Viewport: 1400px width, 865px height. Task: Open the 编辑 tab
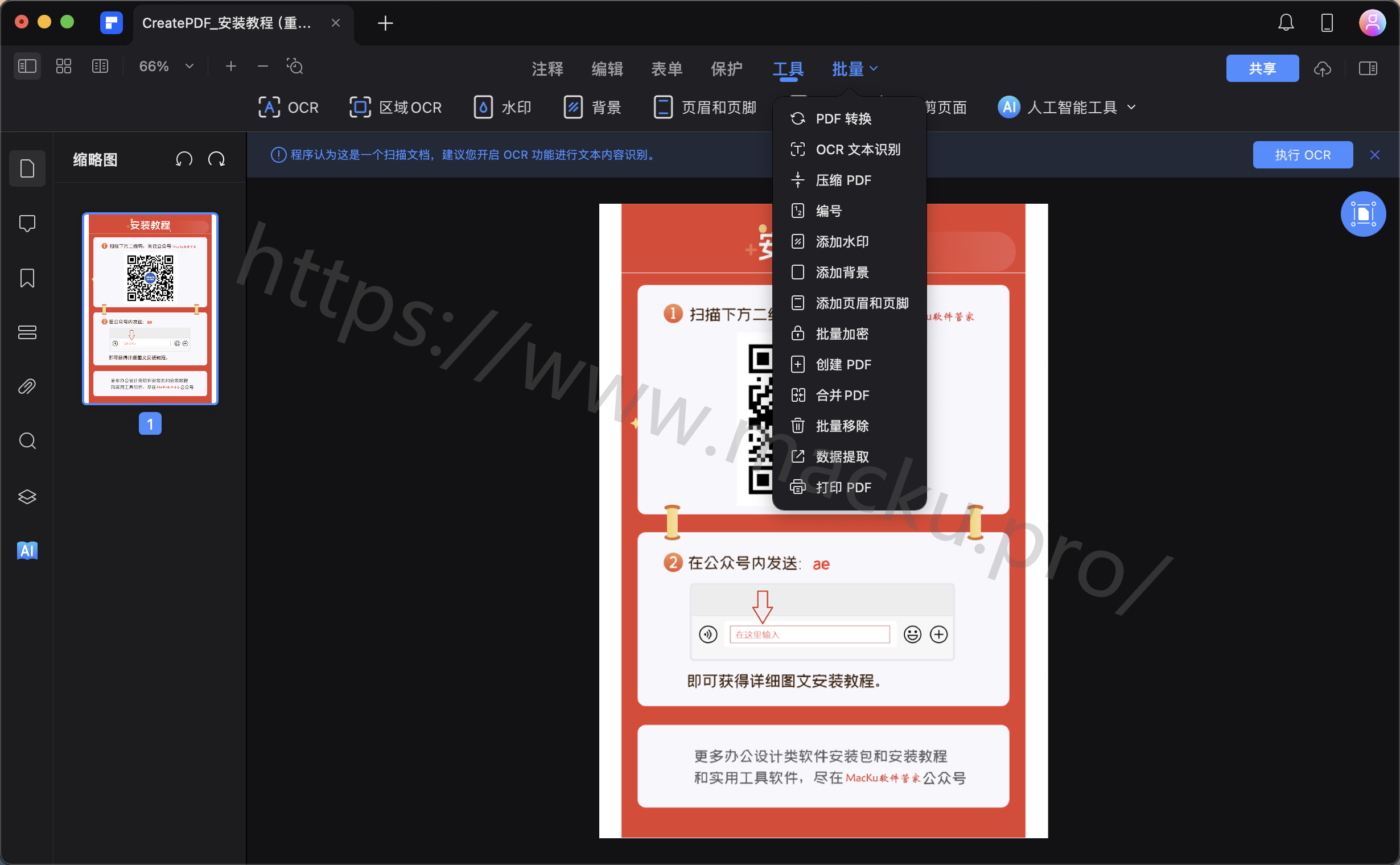click(607, 69)
